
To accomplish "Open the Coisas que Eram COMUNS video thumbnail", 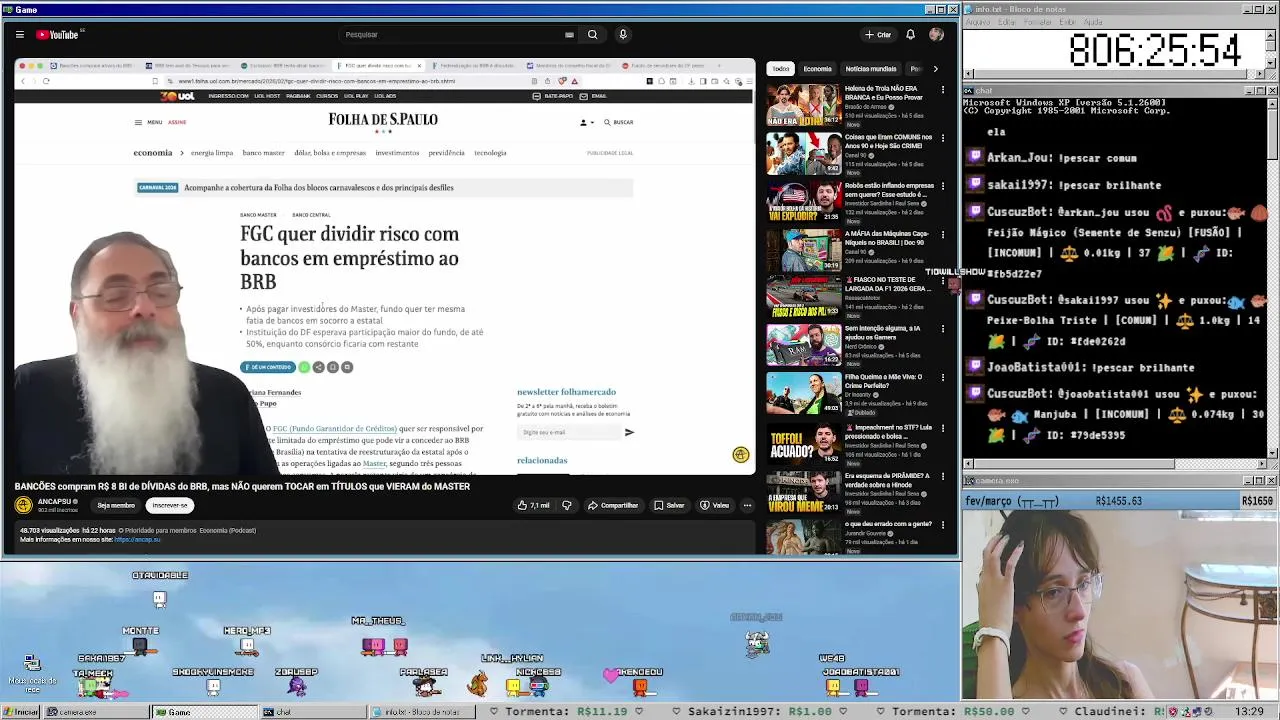I will point(804,153).
